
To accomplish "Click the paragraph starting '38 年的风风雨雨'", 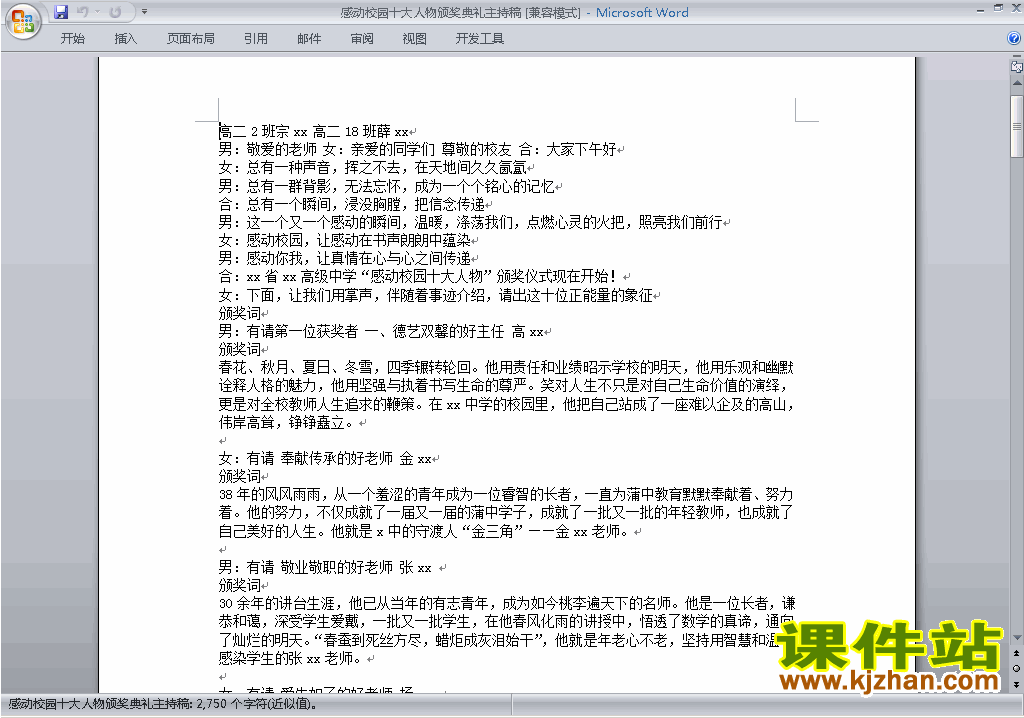I will [x=506, y=513].
